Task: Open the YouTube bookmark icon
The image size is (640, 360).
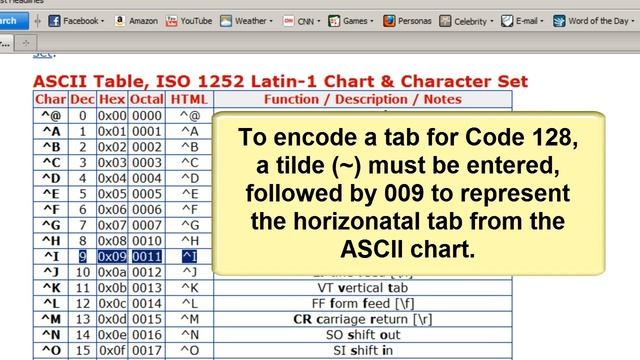Action: 171,21
